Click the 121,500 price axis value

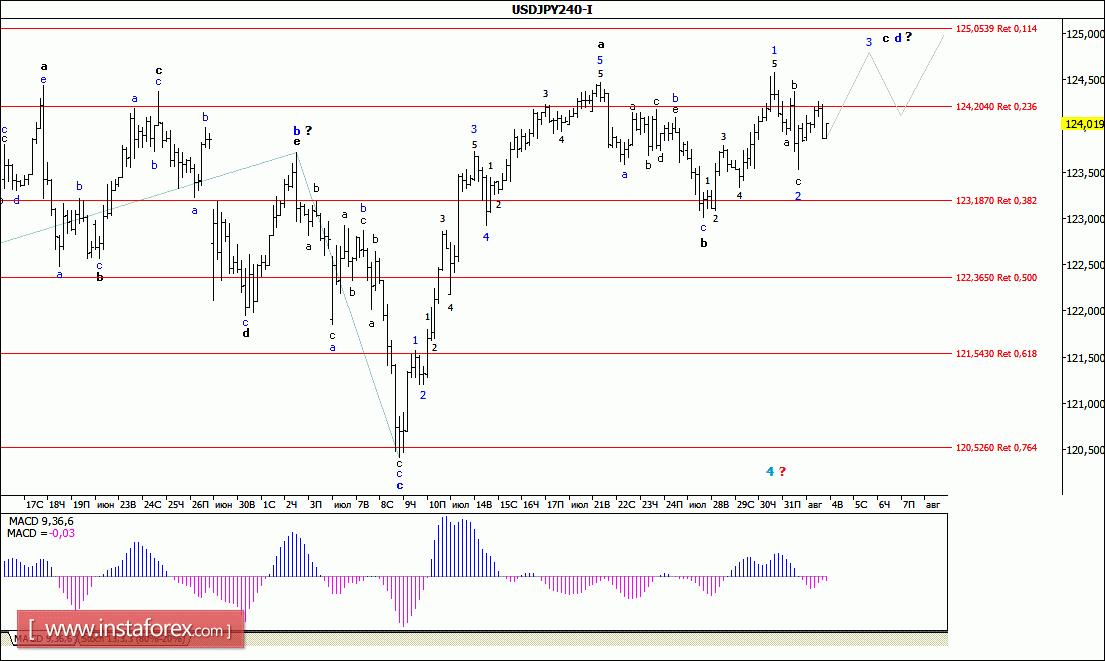tap(1085, 358)
